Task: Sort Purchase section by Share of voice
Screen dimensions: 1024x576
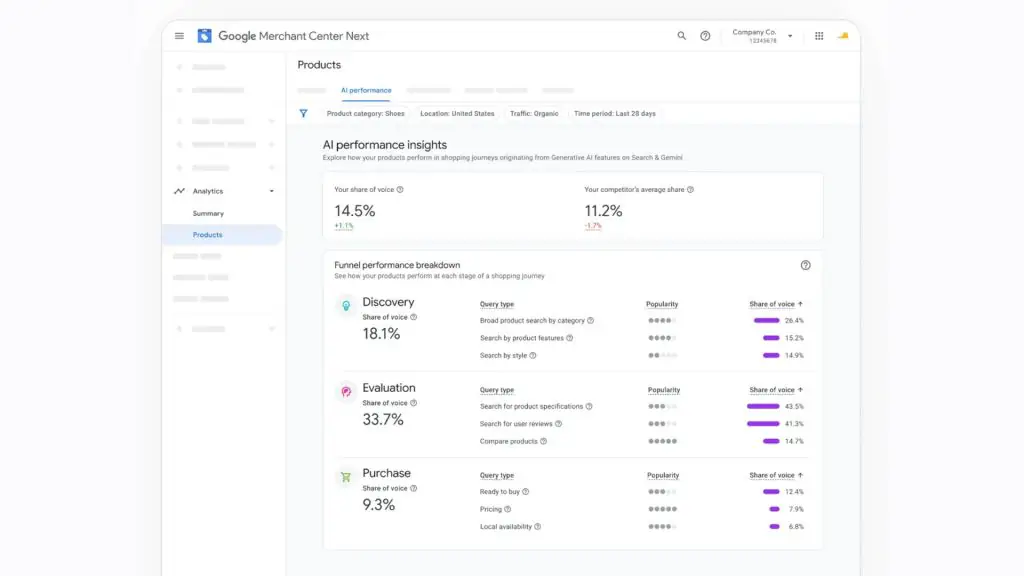Action: tap(776, 475)
